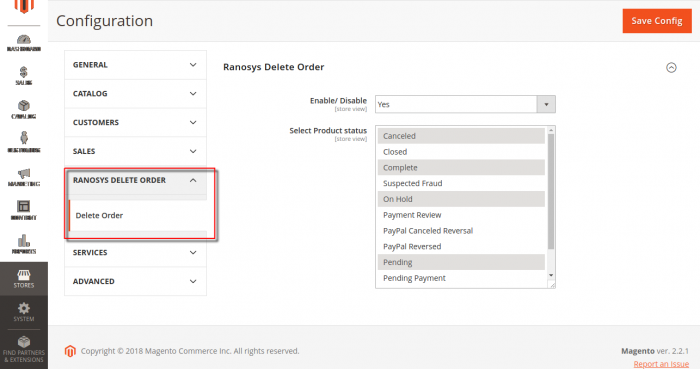This screenshot has width=700, height=369.
Task: Click the Save Config button
Action: [657, 21]
